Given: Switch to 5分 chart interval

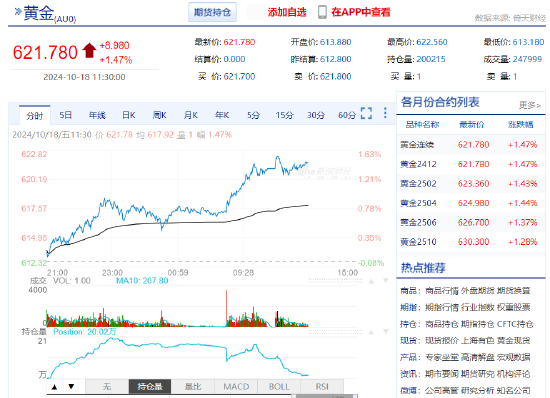Looking at the screenshot, I should point(253,115).
